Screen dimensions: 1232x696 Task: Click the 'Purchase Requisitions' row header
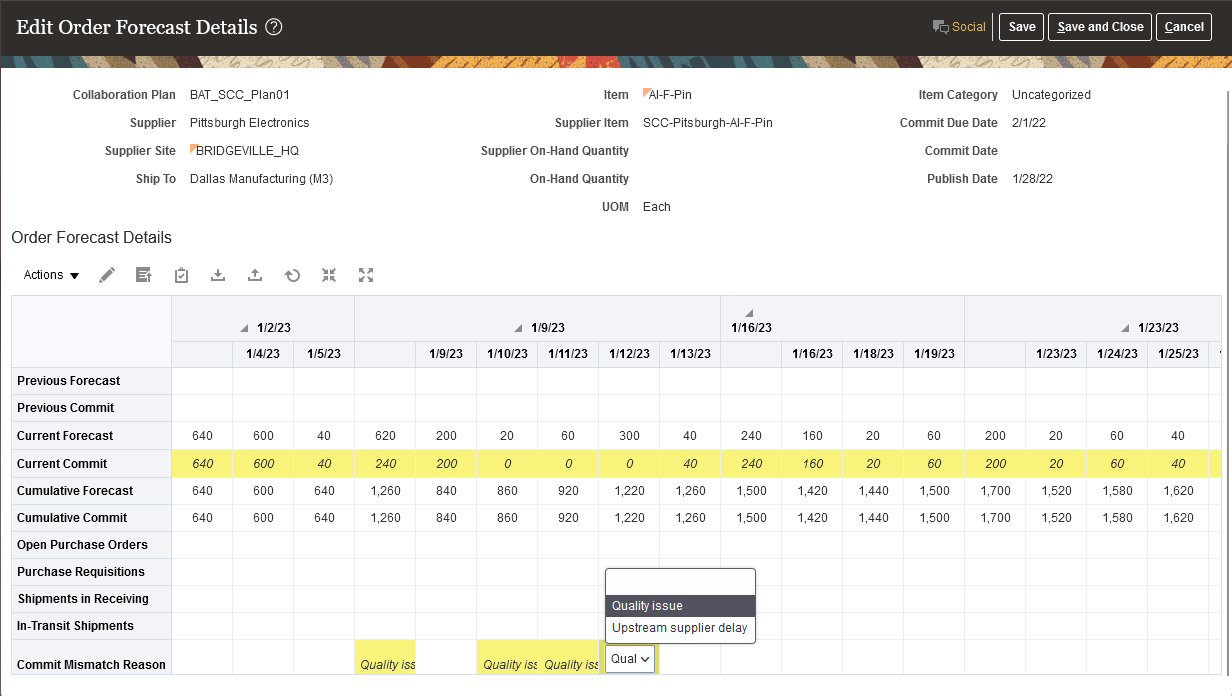point(91,572)
